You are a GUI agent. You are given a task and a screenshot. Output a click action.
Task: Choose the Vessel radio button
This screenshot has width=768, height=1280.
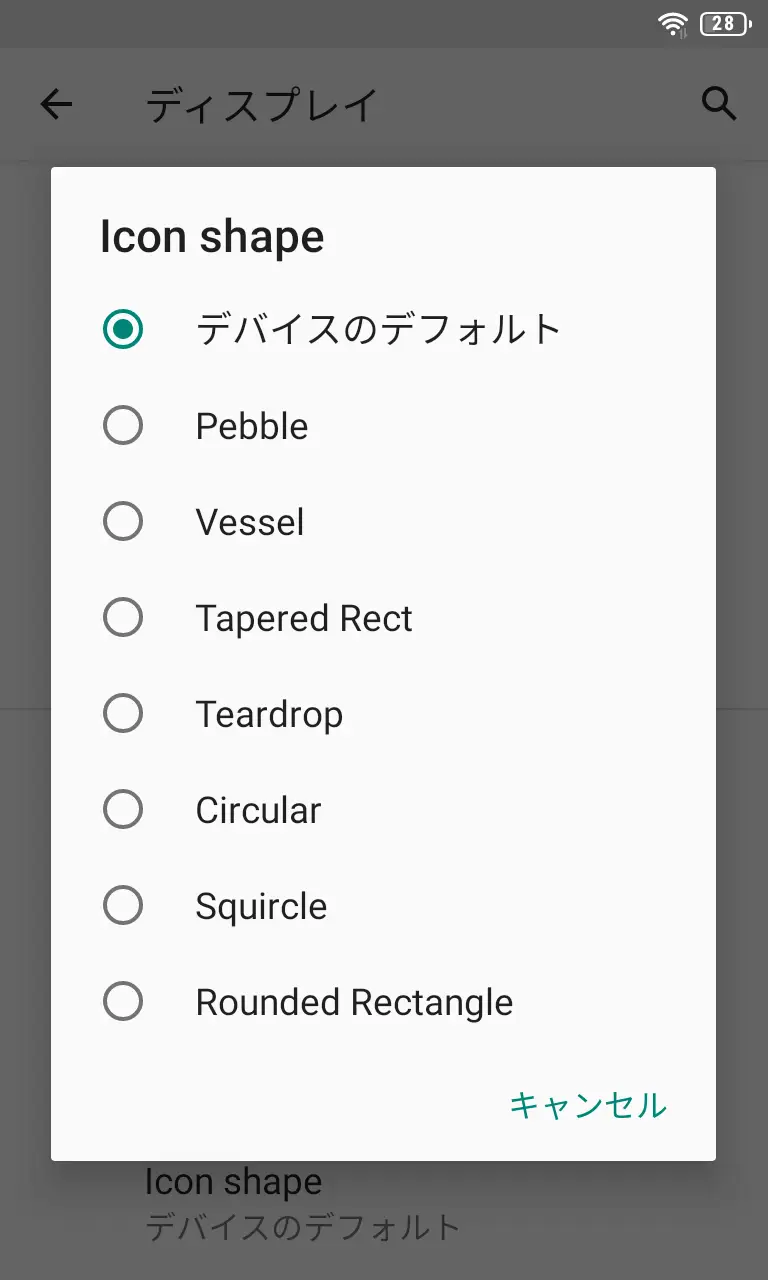click(123, 522)
